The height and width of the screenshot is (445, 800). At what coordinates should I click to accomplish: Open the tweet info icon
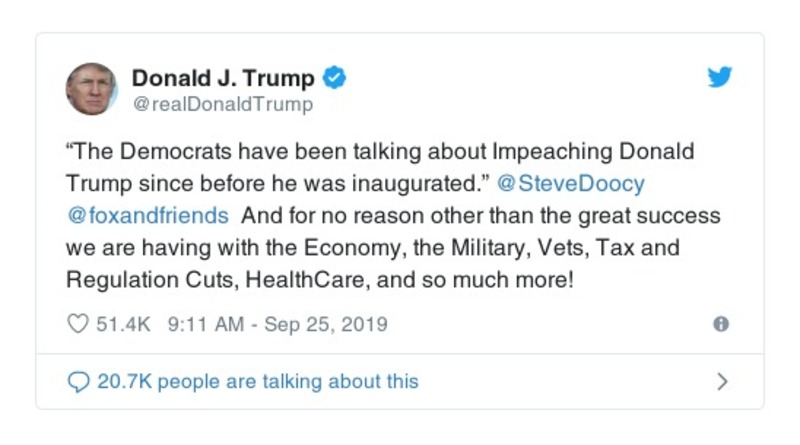[720, 324]
